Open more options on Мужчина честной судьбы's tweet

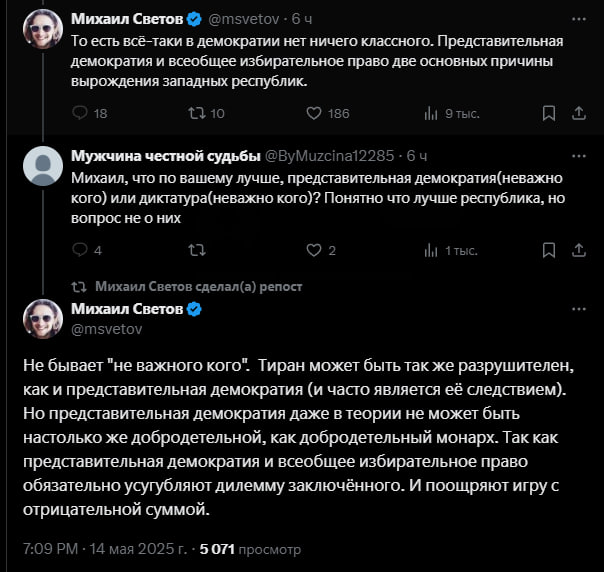click(579, 155)
